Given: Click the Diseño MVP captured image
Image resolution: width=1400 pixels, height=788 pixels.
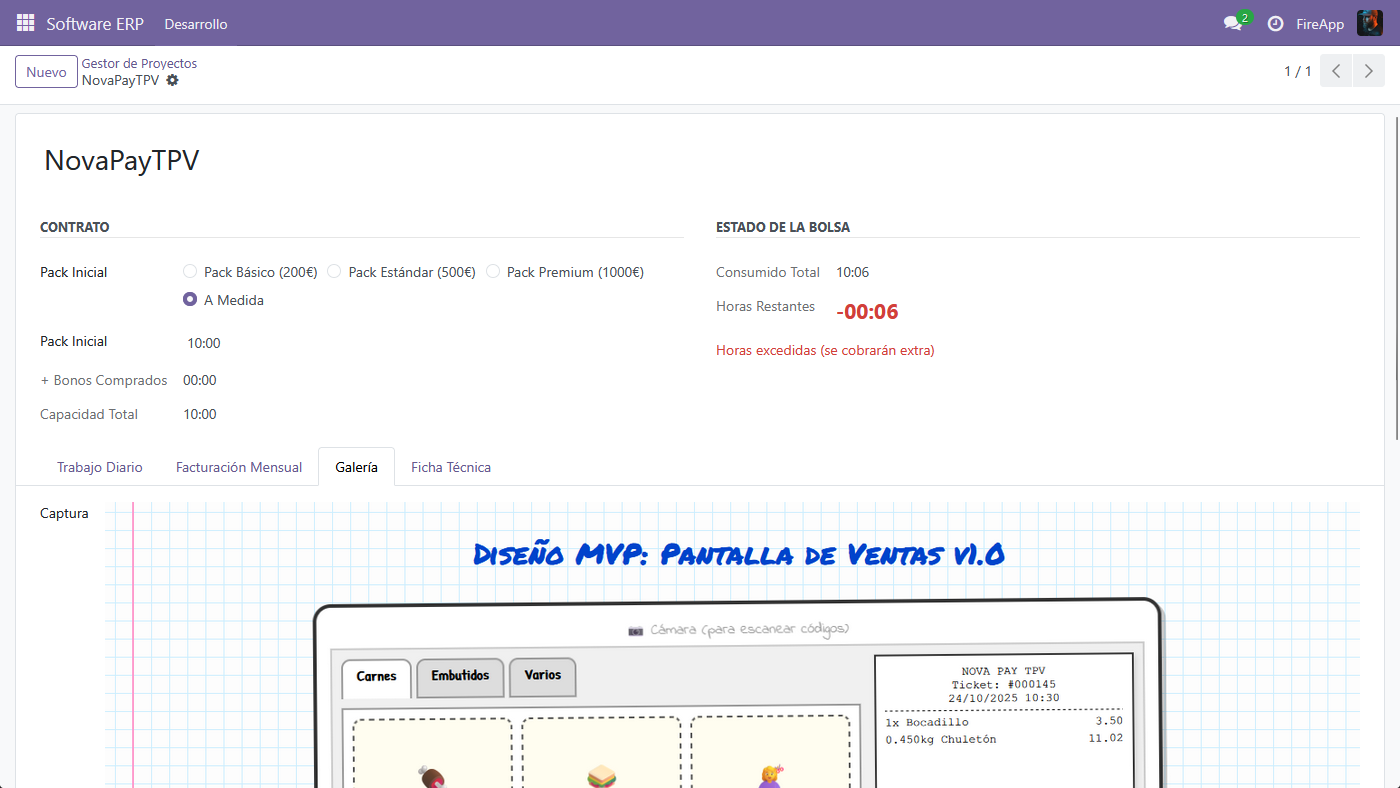Looking at the screenshot, I should [x=732, y=645].
